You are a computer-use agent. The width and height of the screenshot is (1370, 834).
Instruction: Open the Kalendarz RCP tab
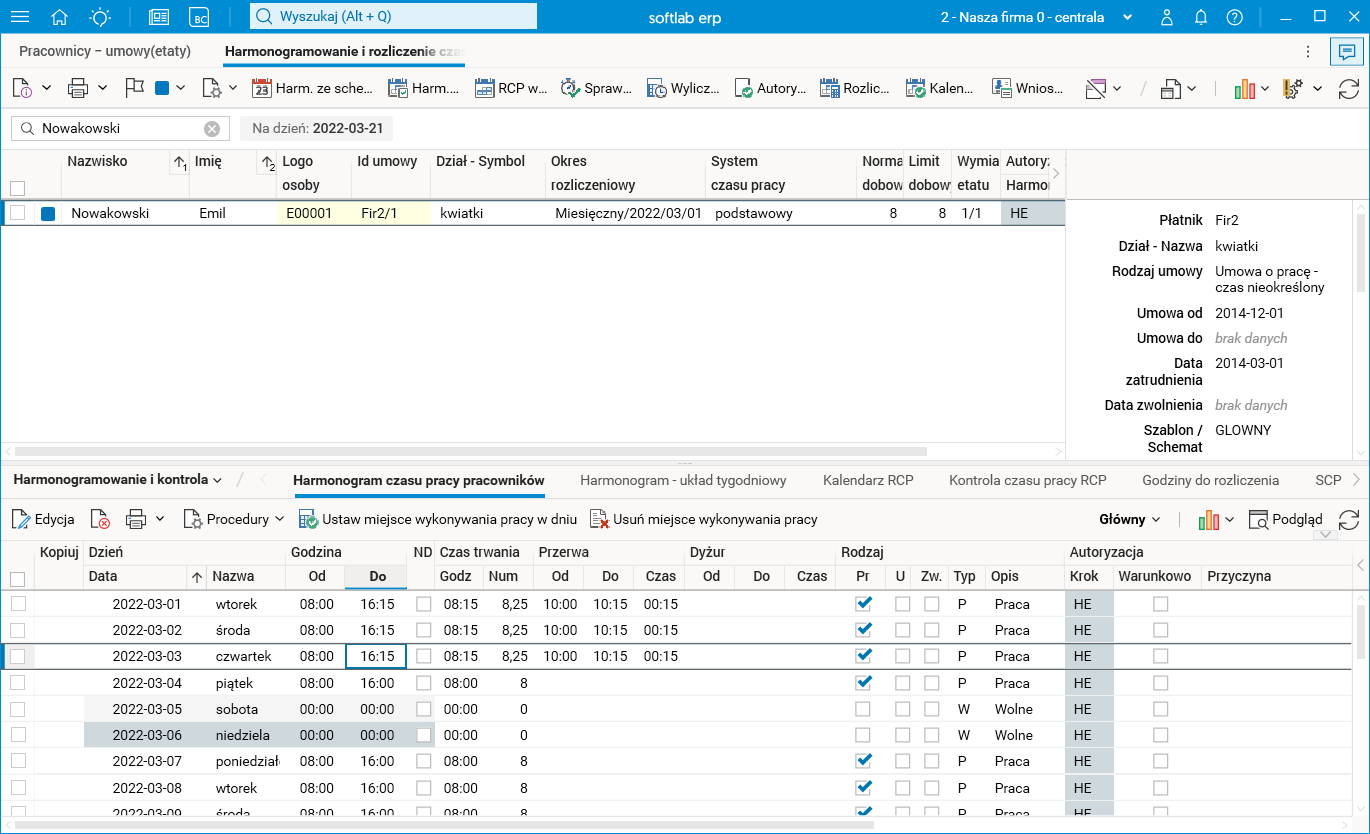868,480
